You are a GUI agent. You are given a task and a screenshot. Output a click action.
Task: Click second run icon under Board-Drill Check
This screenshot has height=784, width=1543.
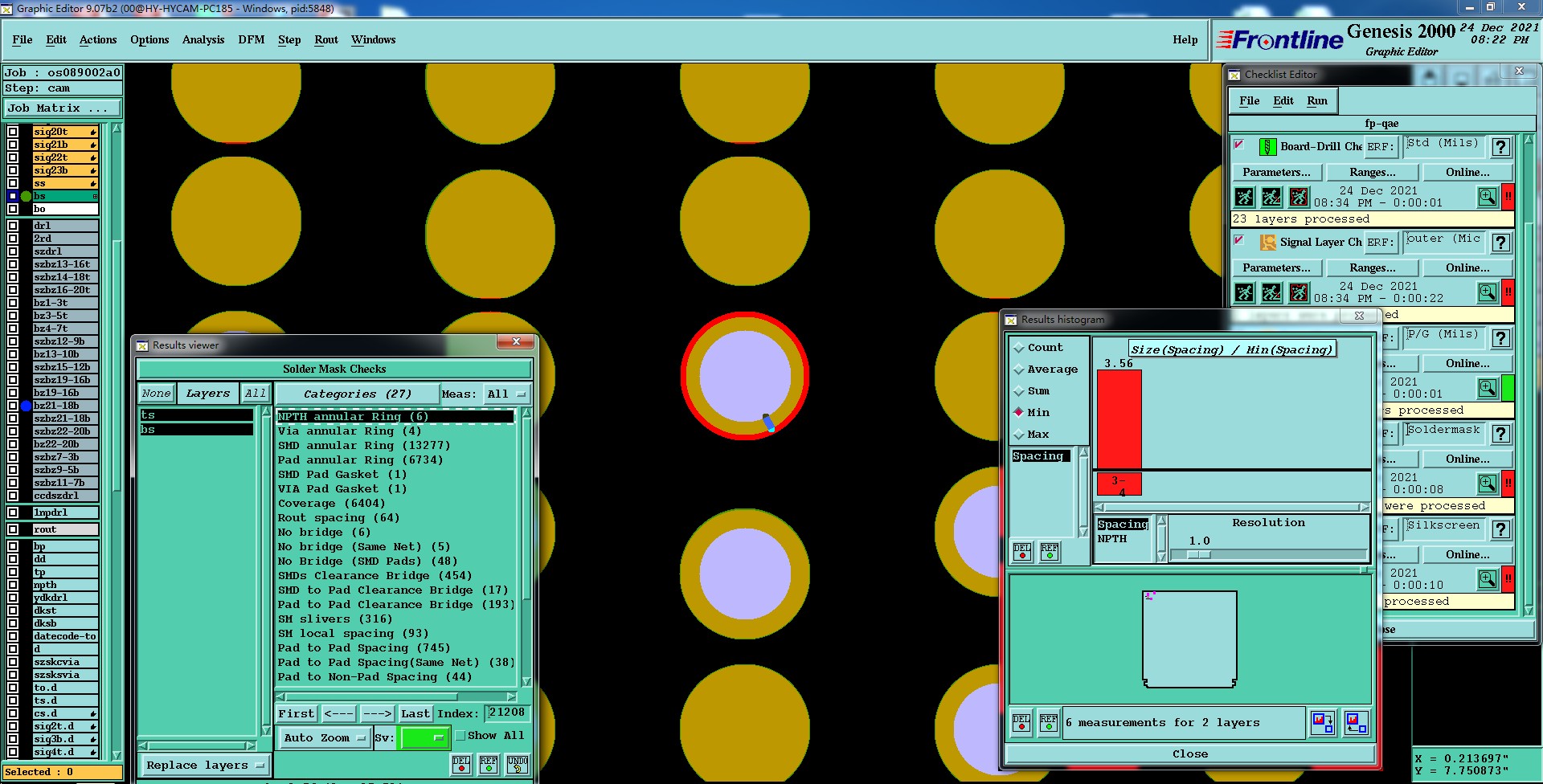[x=1271, y=197]
